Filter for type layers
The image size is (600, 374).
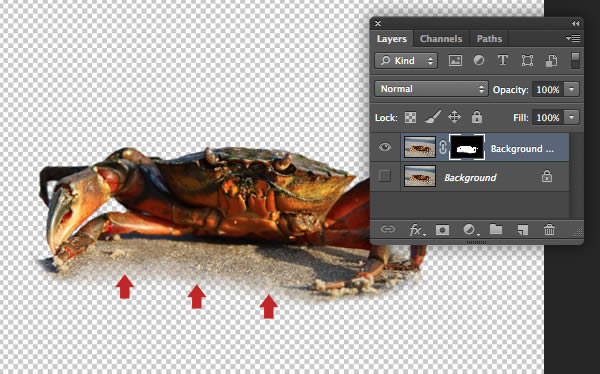pos(503,60)
